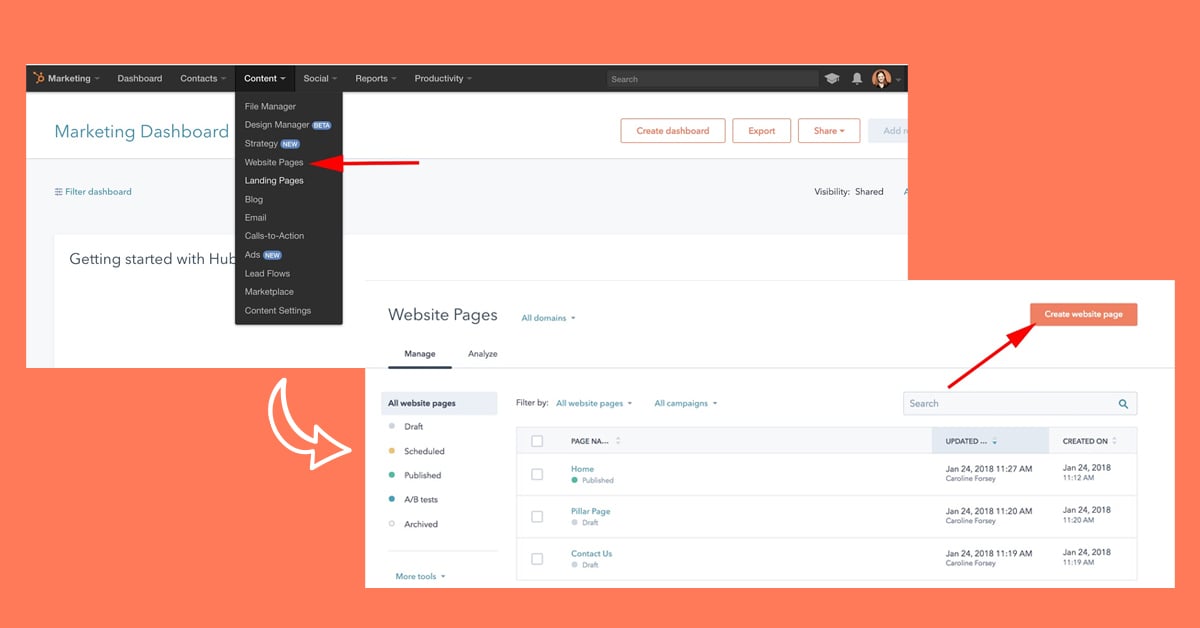Select File Manager from Content menu
This screenshot has width=1200, height=628.
(x=270, y=107)
